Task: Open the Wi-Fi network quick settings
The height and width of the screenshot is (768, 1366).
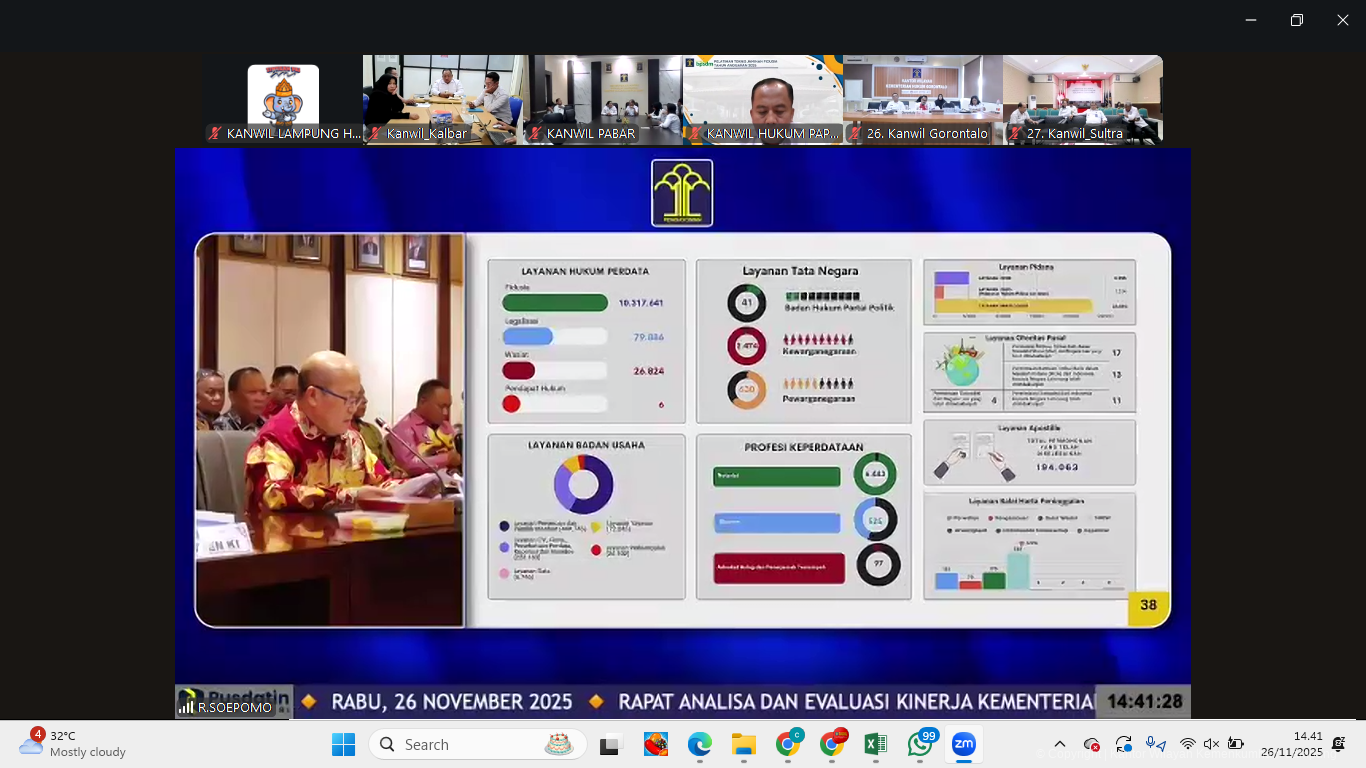Action: point(1187,744)
